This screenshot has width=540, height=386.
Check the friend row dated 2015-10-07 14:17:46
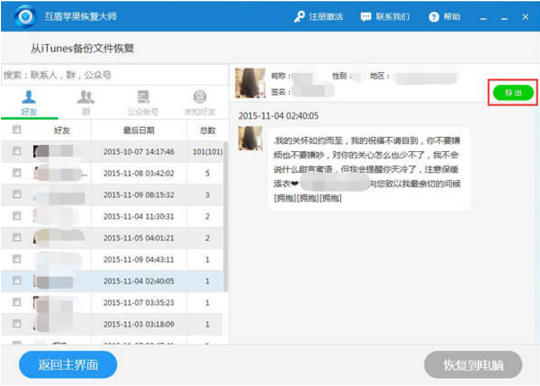pos(17,151)
